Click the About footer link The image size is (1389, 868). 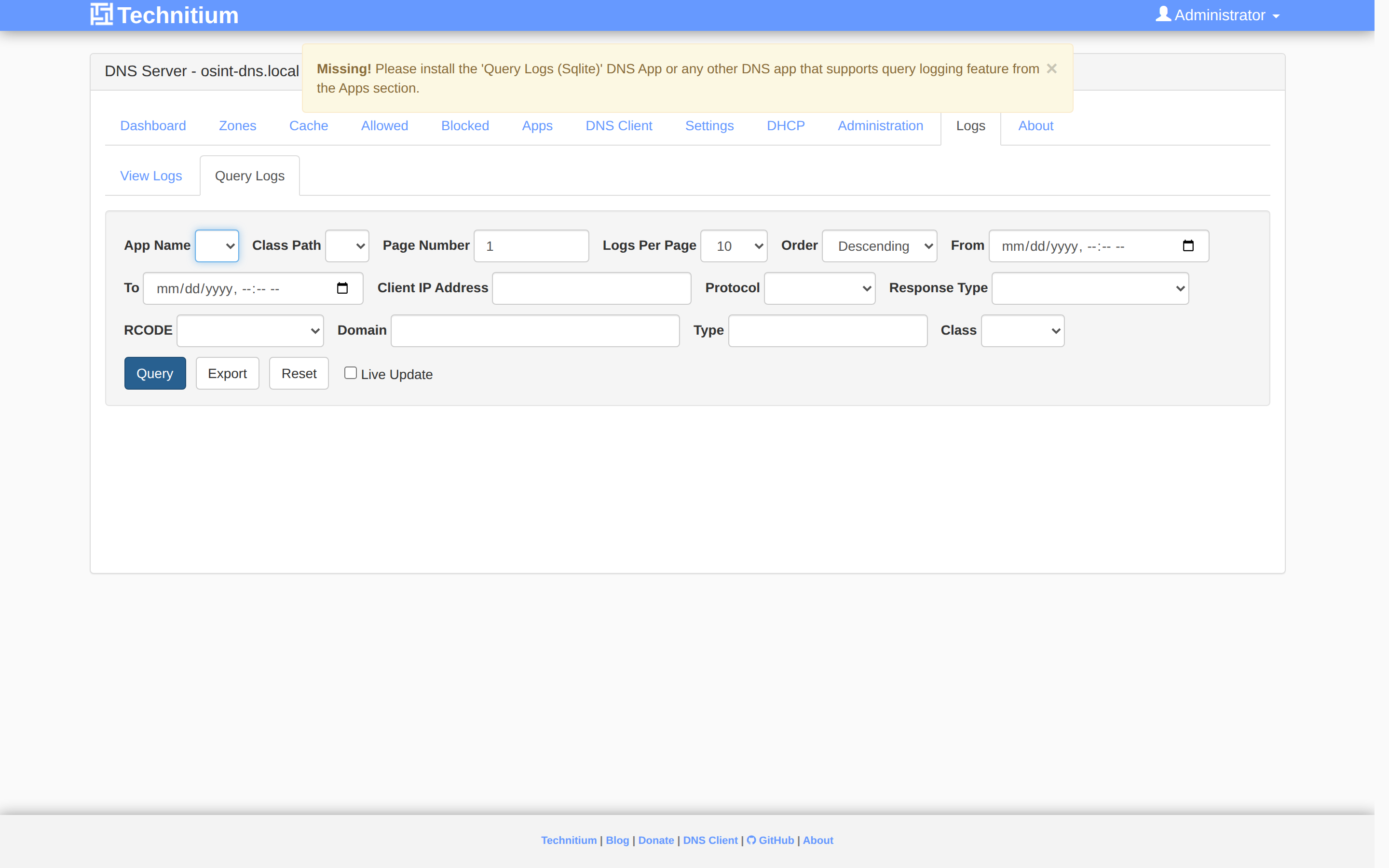[x=818, y=840]
